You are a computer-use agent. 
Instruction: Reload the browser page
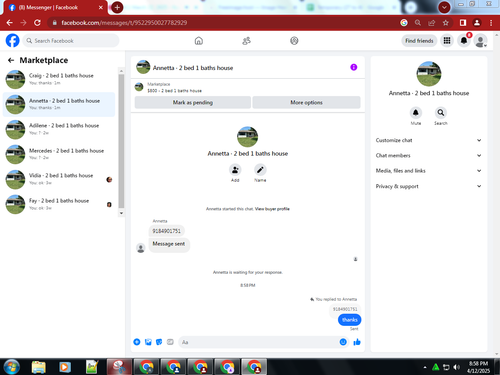click(37, 23)
